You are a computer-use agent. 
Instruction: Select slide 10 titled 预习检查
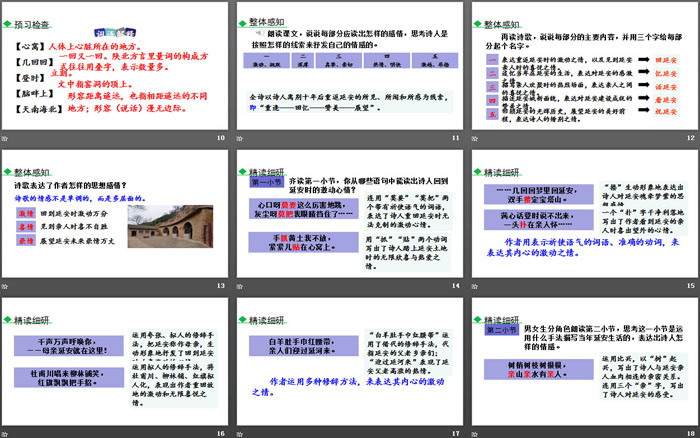pyautogui.click(x=115, y=66)
